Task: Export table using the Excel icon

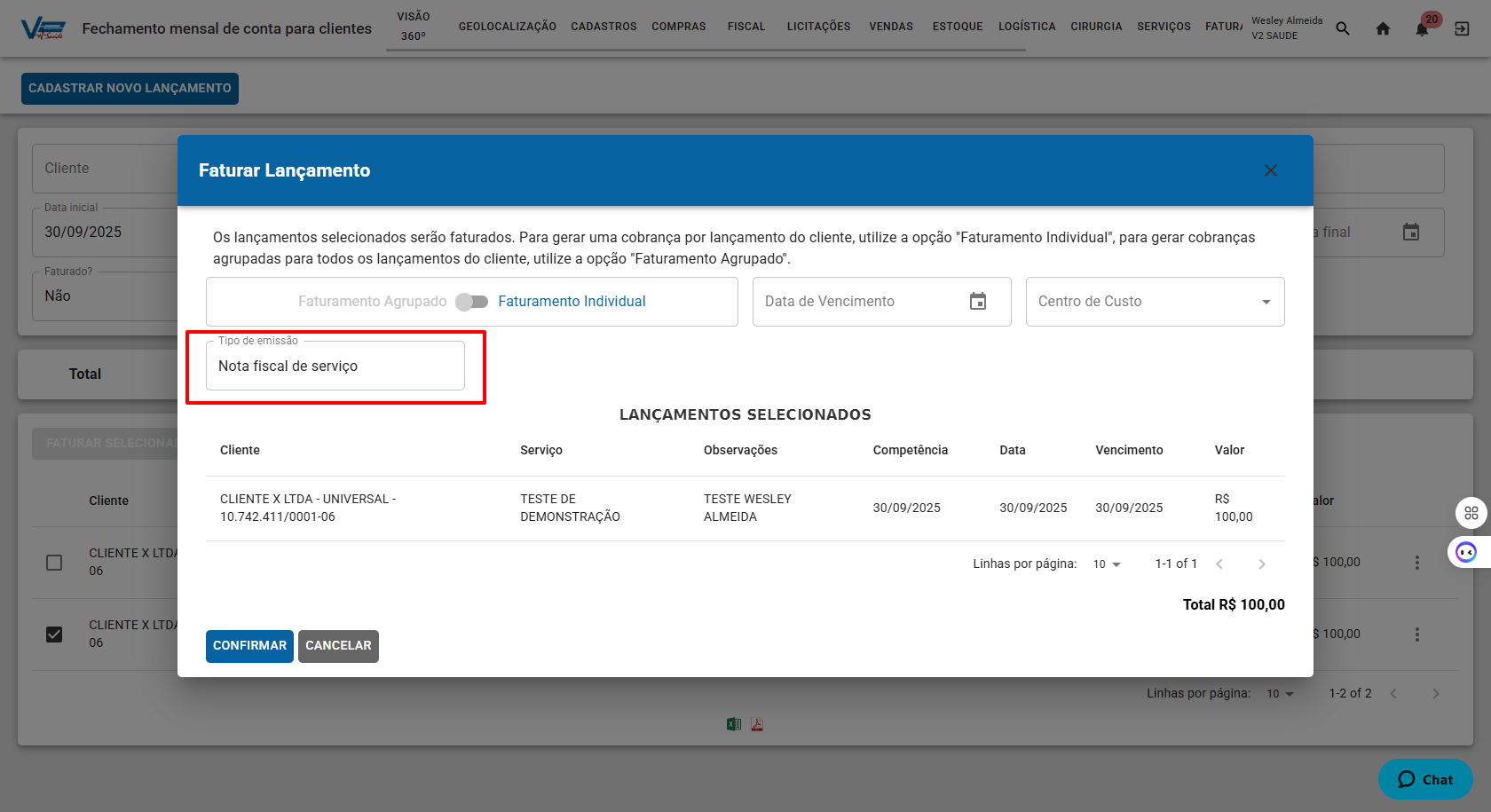Action: click(x=734, y=724)
